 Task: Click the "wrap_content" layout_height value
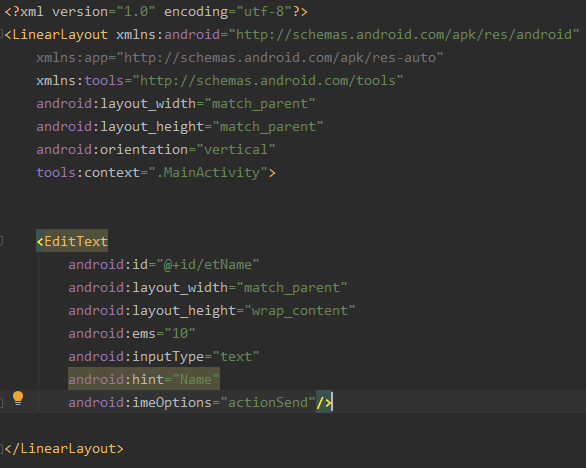[x=299, y=311]
